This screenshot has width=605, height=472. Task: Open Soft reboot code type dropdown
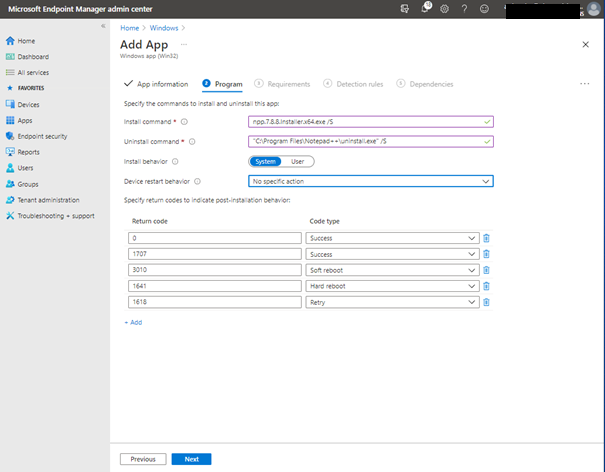tap(392, 270)
